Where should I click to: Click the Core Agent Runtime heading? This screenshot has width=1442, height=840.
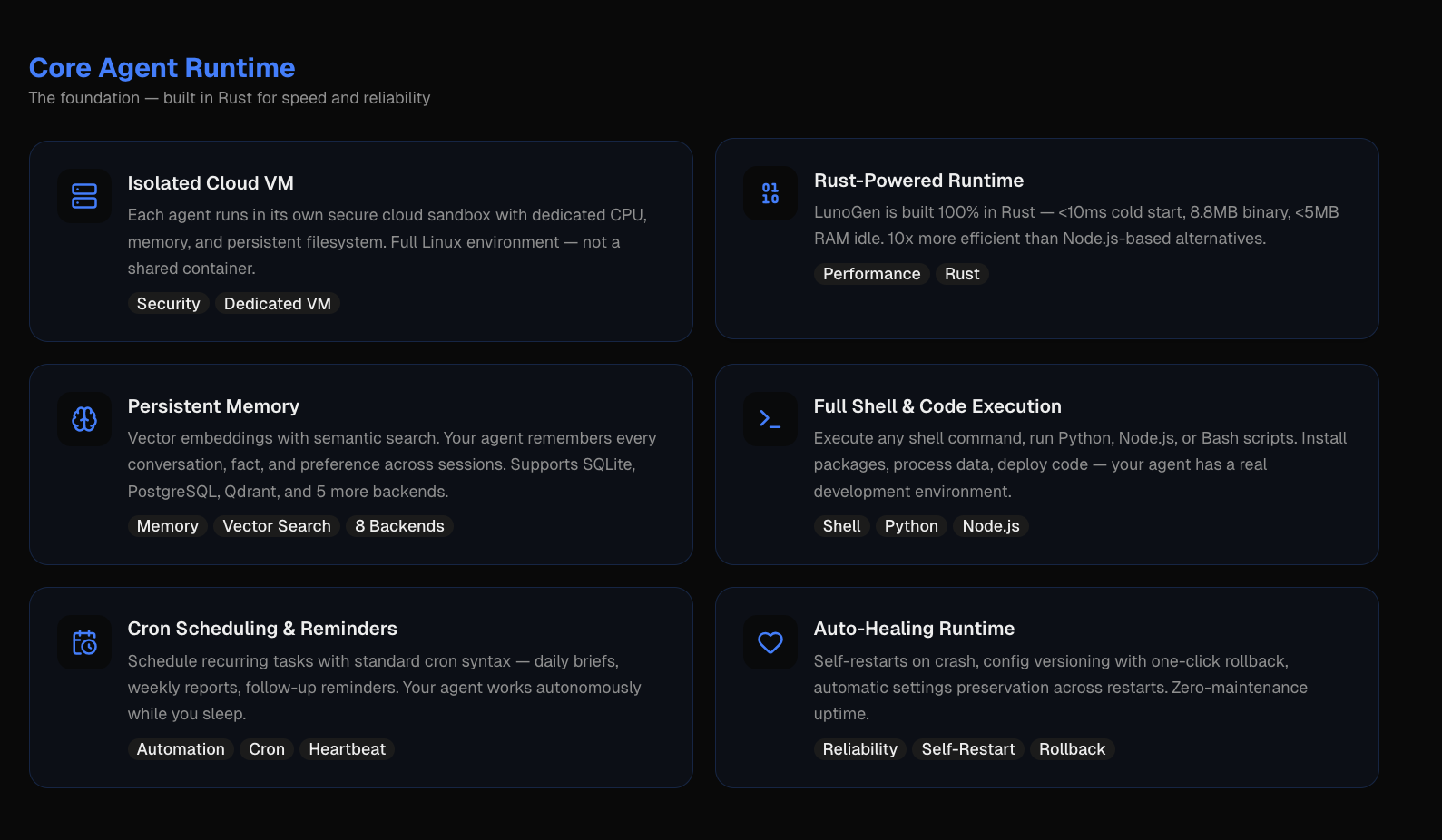162,68
